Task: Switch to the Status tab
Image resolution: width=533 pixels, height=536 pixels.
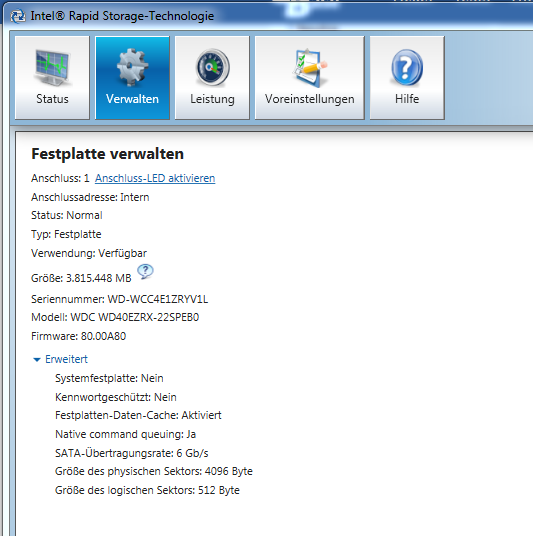Action: pyautogui.click(x=52, y=78)
